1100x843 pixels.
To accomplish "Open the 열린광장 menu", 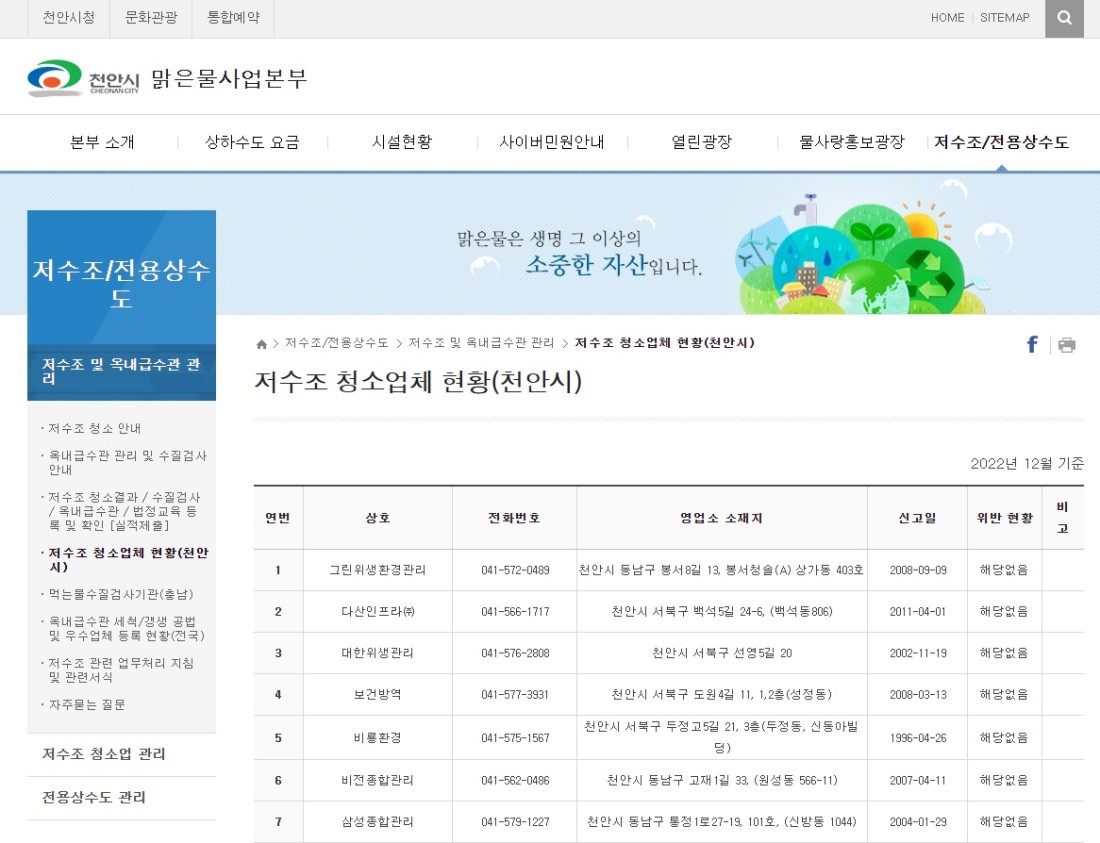I will click(701, 142).
